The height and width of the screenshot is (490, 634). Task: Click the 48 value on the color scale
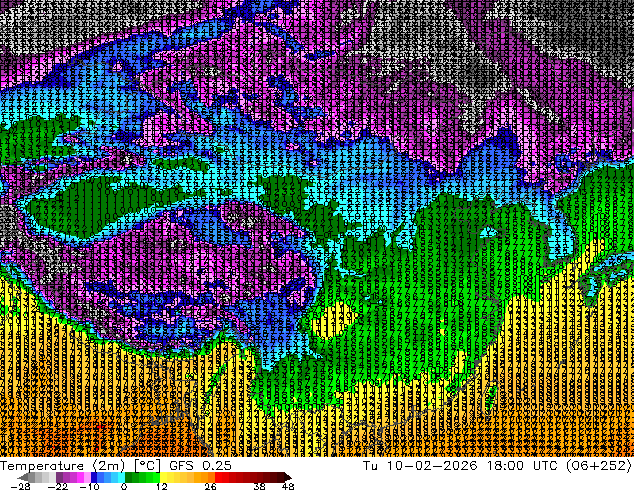tap(288, 486)
